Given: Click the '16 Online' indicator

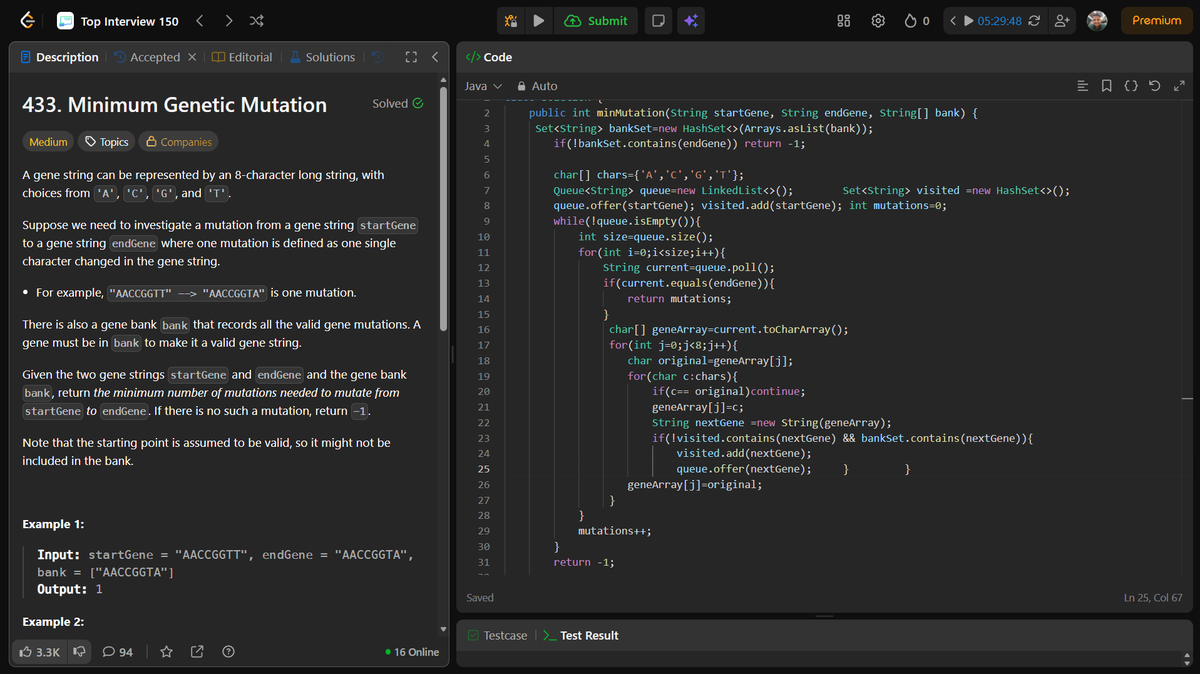Looking at the screenshot, I should click(x=411, y=652).
